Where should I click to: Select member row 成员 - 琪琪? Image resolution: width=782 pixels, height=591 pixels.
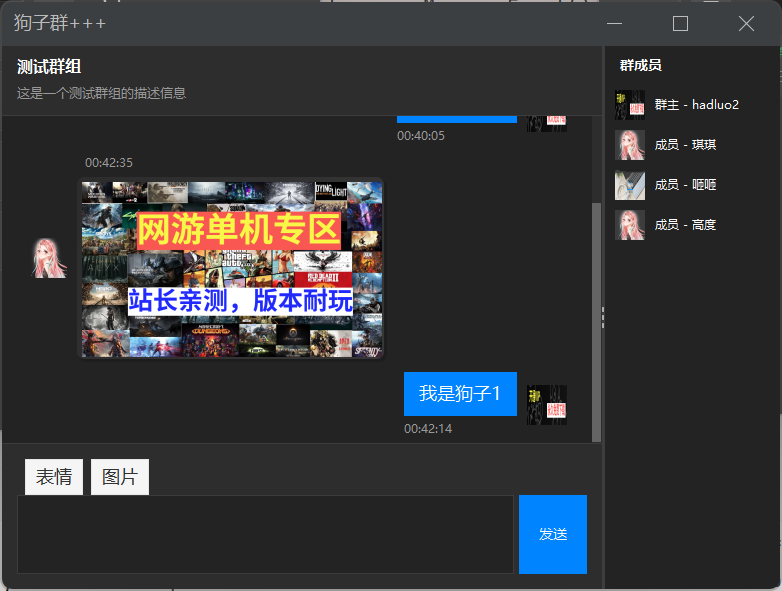pos(692,145)
